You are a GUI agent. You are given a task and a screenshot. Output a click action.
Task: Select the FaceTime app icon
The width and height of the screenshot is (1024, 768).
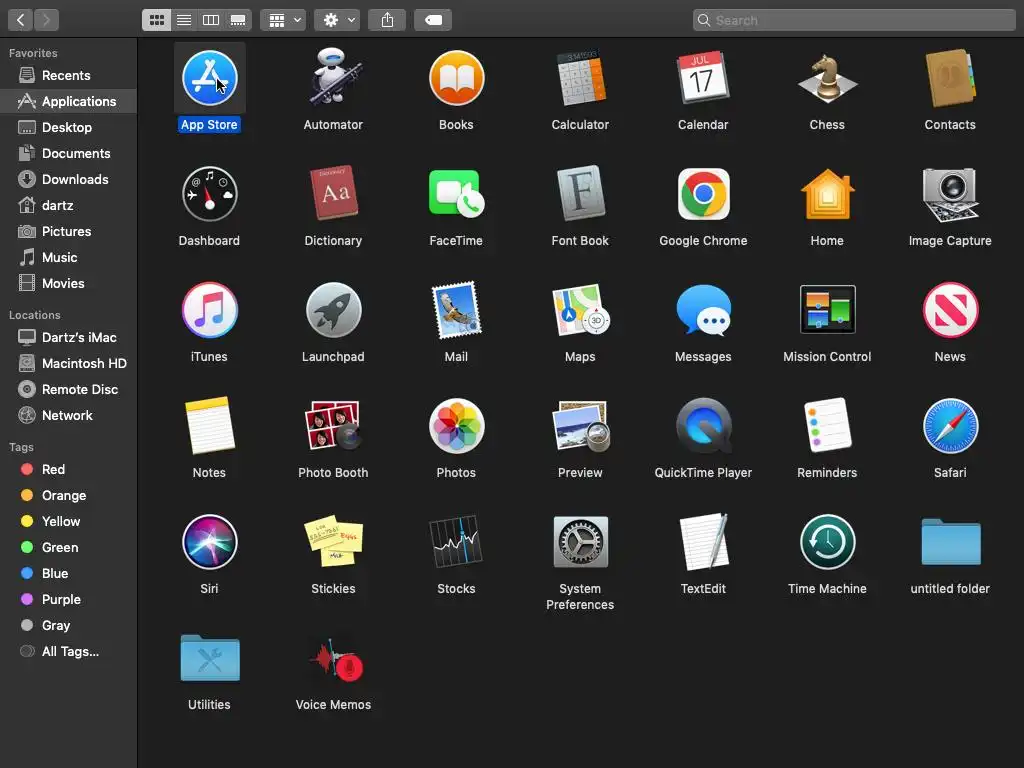[456, 194]
